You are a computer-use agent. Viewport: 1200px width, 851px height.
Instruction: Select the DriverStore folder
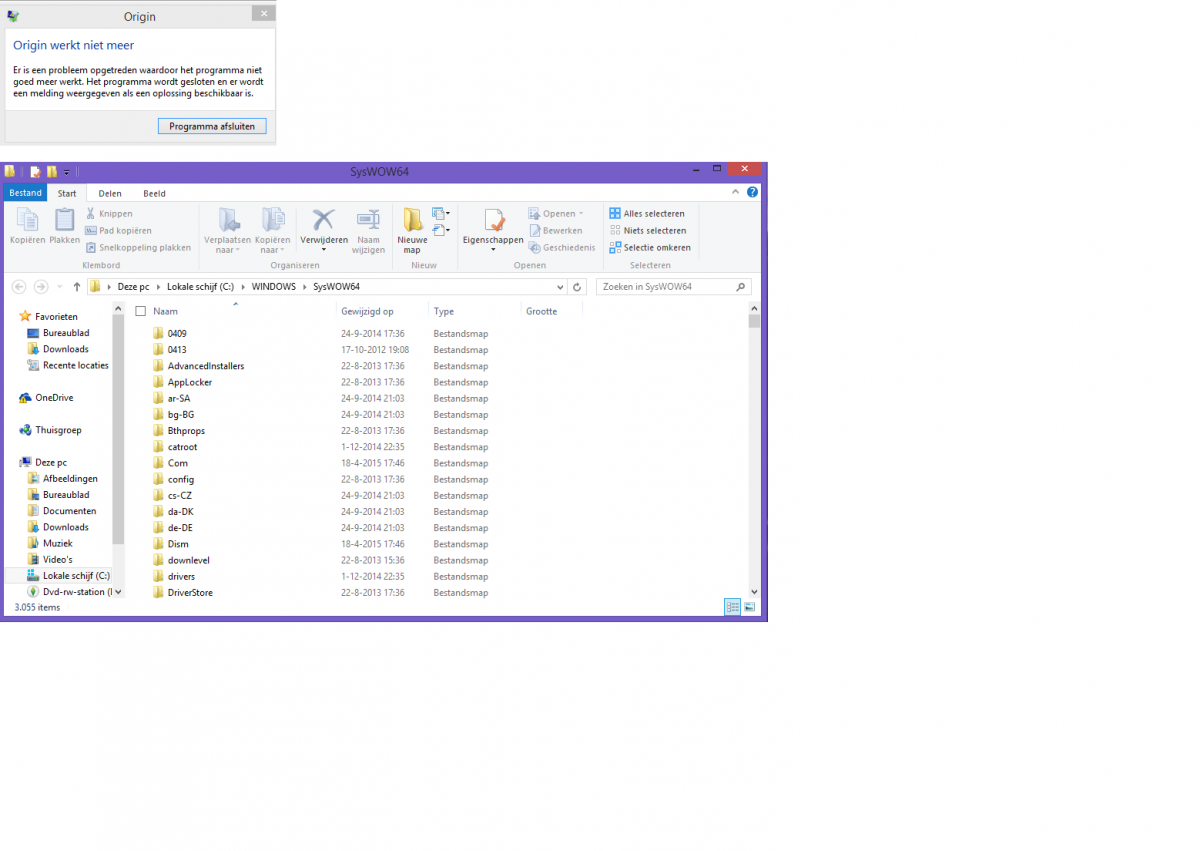pos(182,593)
